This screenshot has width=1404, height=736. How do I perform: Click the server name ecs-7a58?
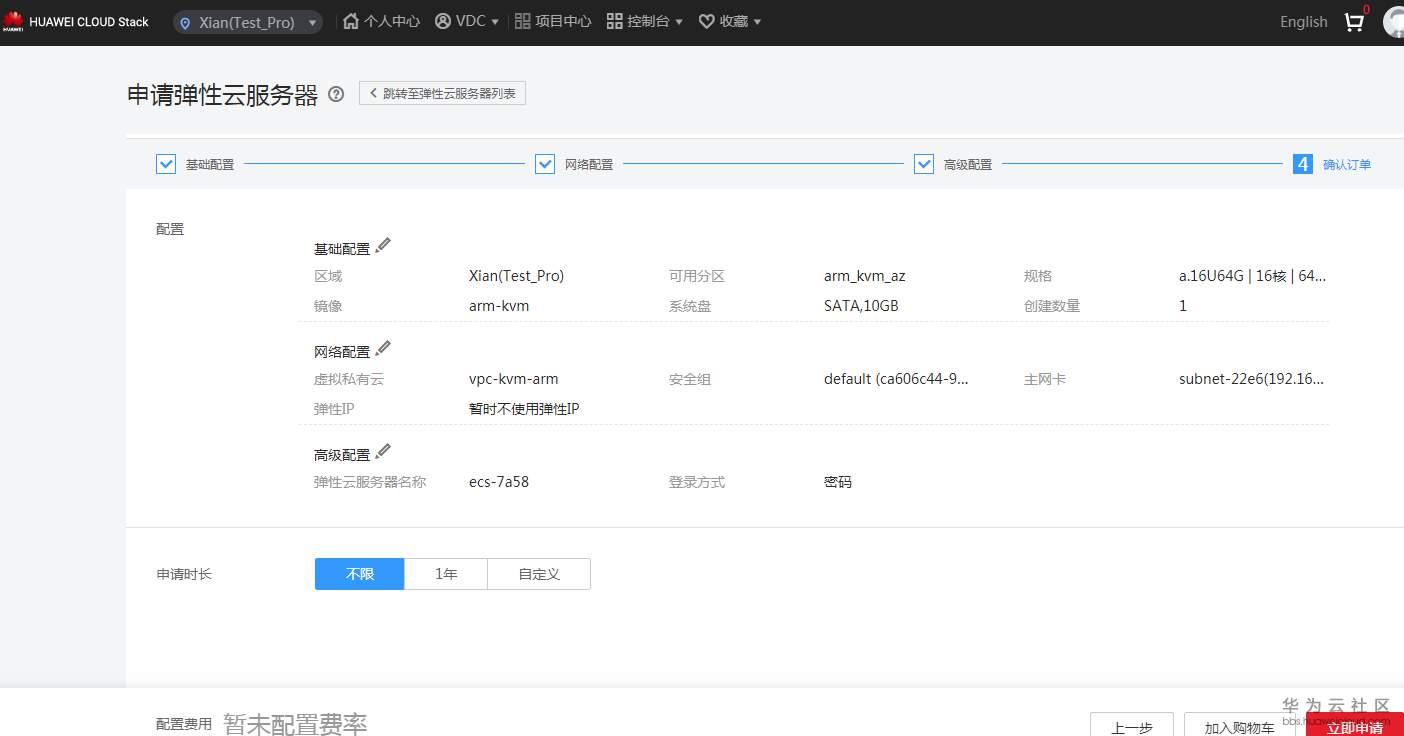[499, 482]
